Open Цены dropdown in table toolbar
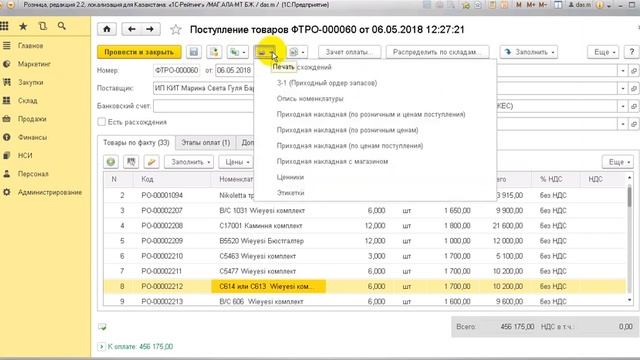640x360 pixels. (236, 162)
